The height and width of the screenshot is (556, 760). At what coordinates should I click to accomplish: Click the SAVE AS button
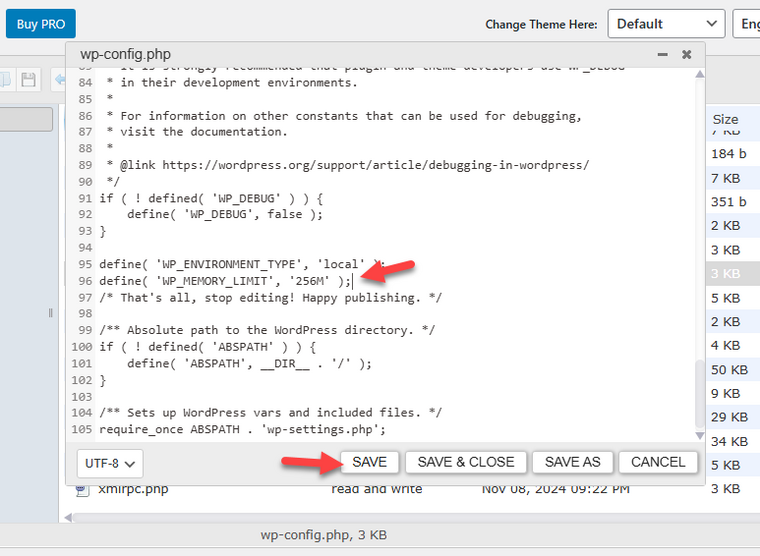[572, 462]
